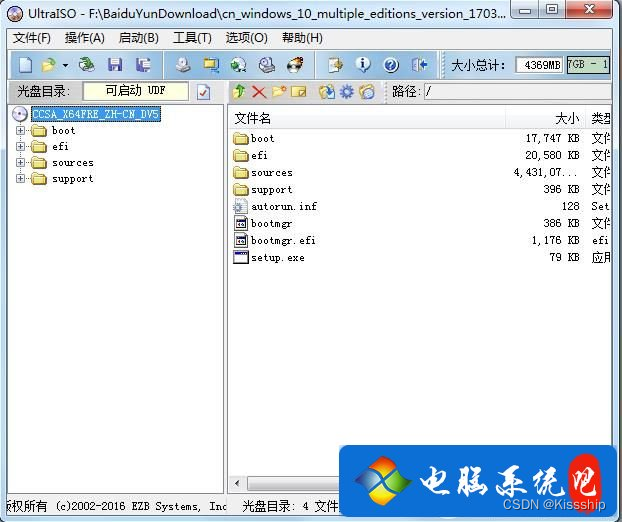
Task: Click the Rename folder label icon
Action: [x=299, y=92]
